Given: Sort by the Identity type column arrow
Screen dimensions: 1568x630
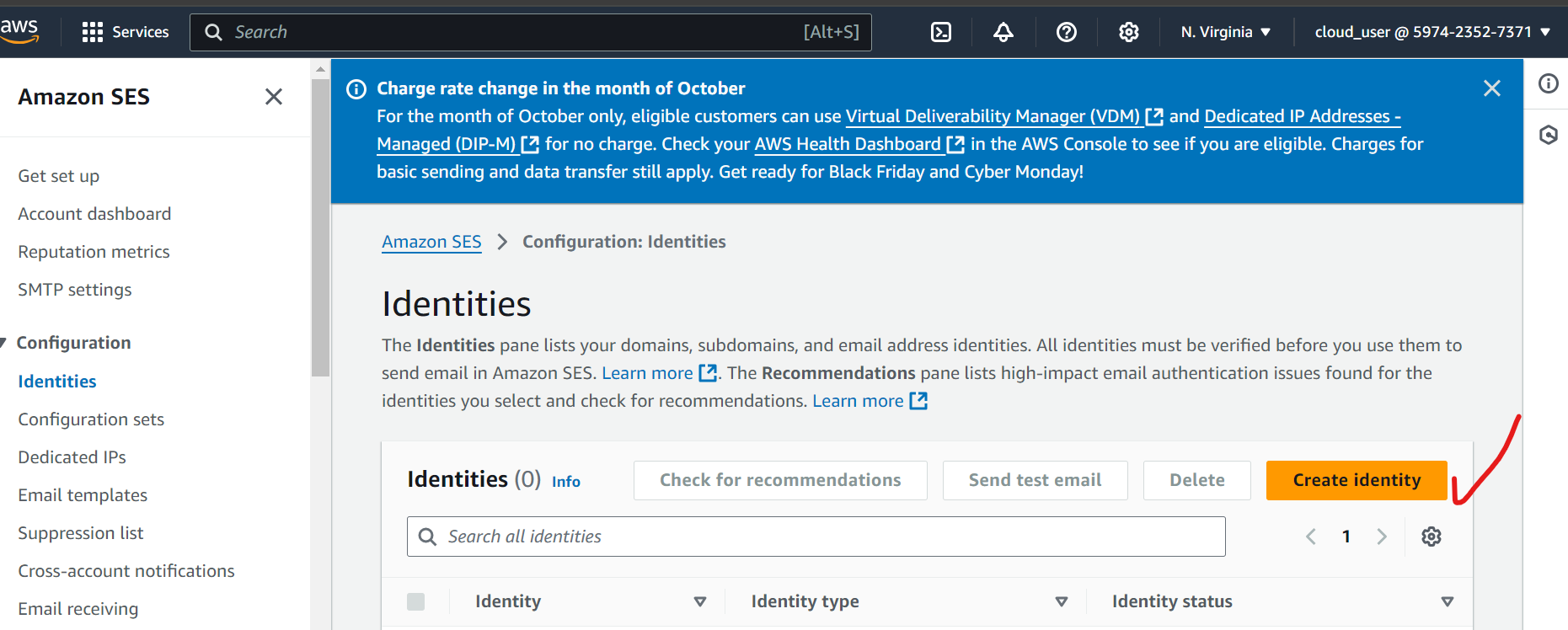Looking at the screenshot, I should [x=1061, y=601].
